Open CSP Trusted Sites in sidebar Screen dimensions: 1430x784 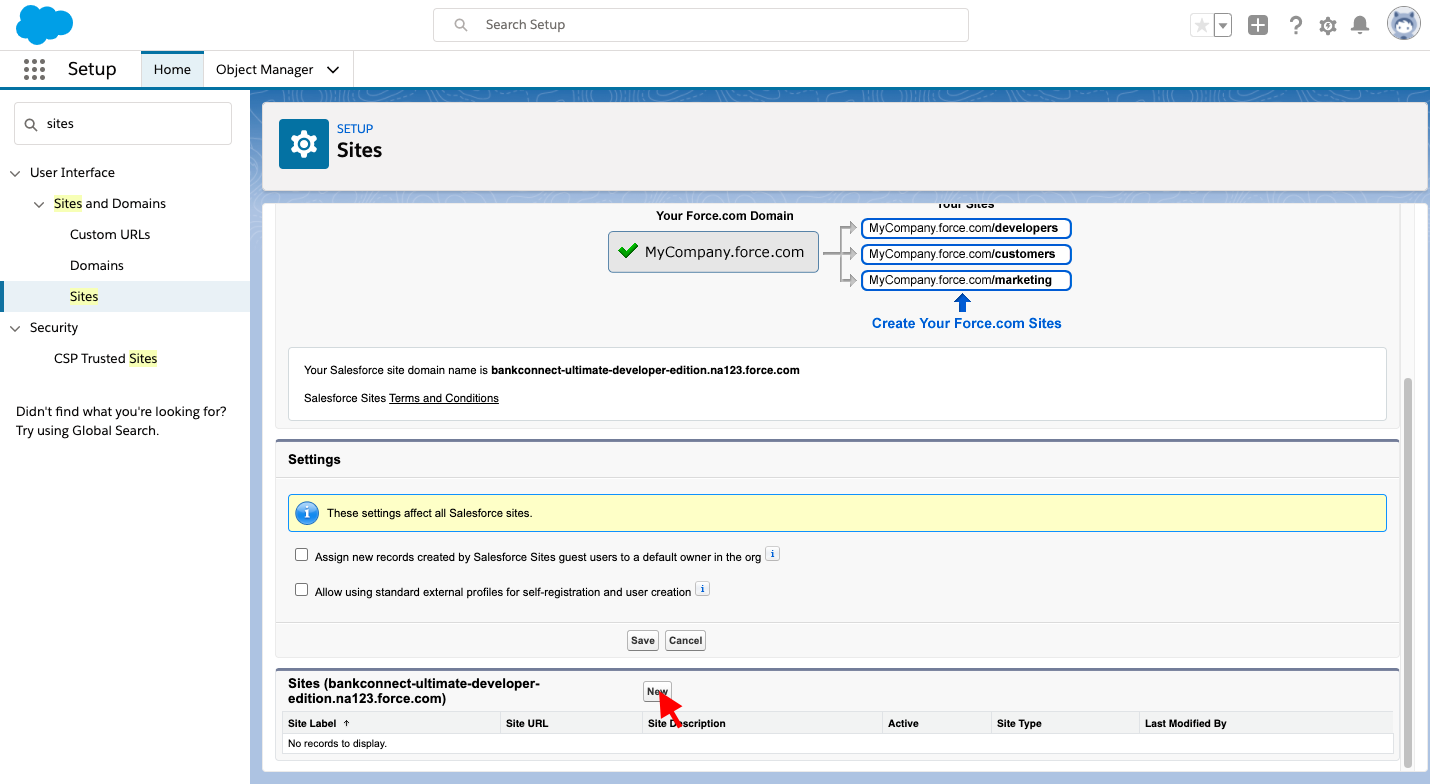pyautogui.click(x=106, y=359)
